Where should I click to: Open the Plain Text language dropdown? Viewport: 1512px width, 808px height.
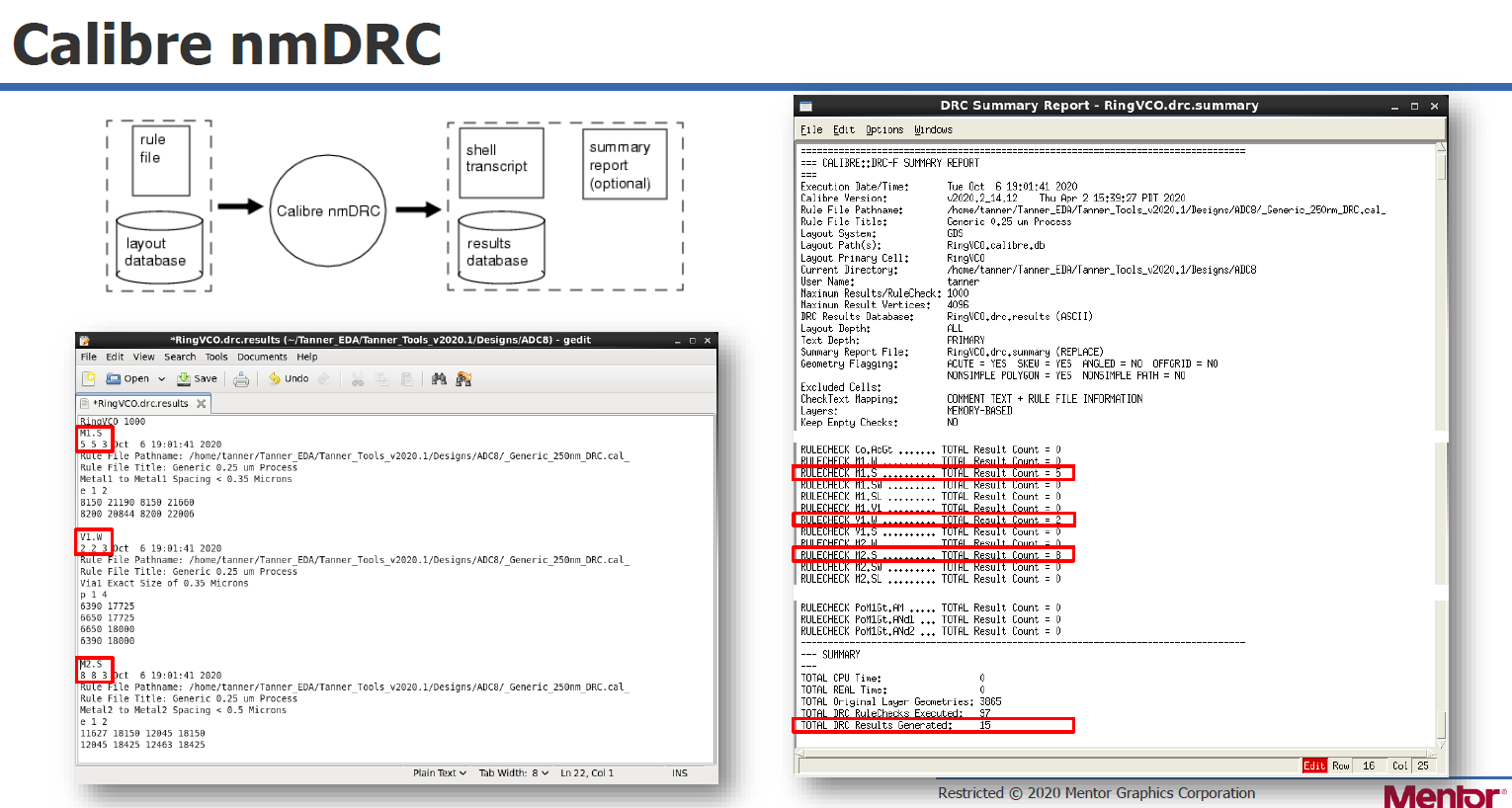pyautogui.click(x=440, y=772)
